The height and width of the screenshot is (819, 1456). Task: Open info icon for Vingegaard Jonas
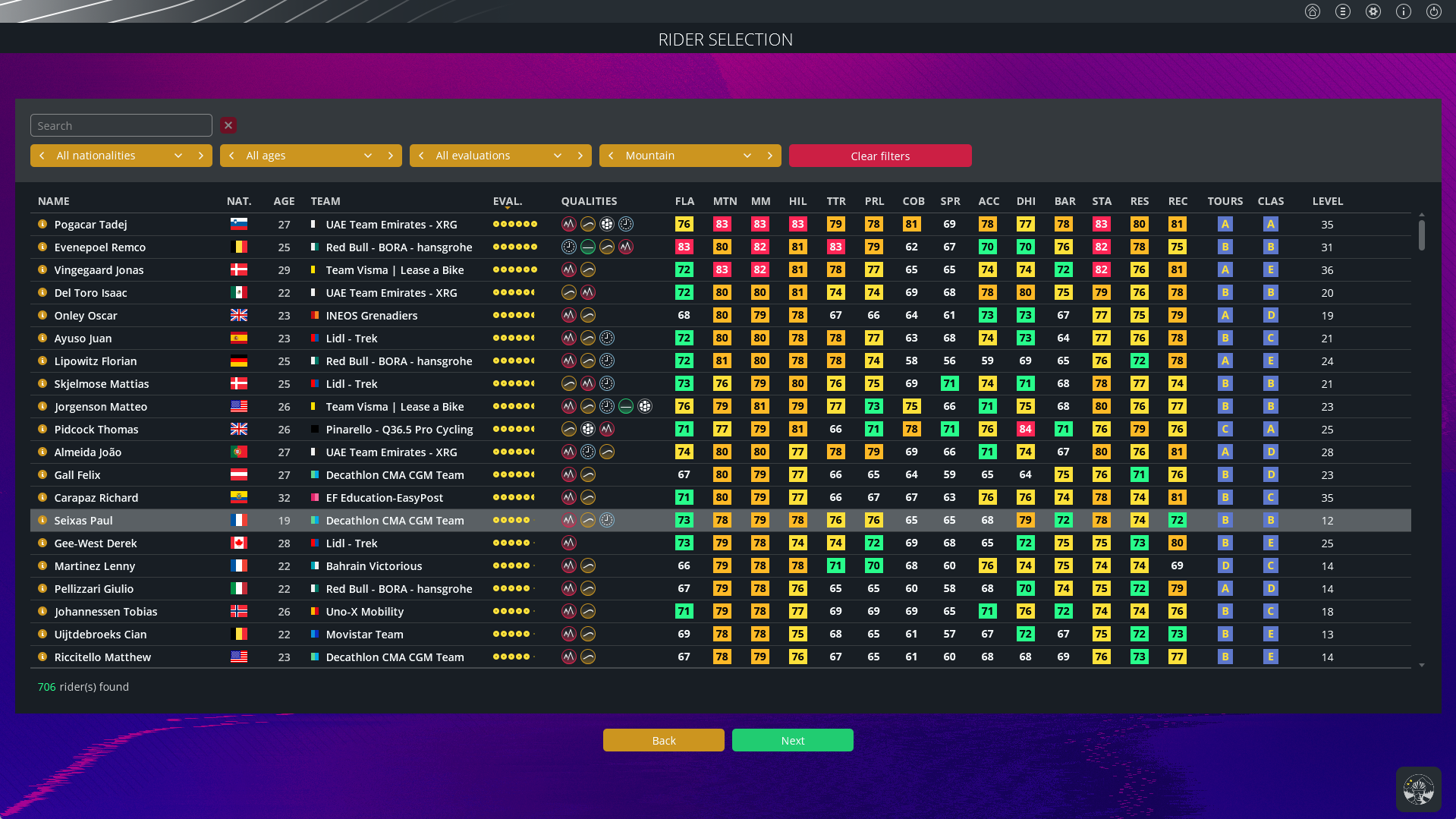[42, 269]
